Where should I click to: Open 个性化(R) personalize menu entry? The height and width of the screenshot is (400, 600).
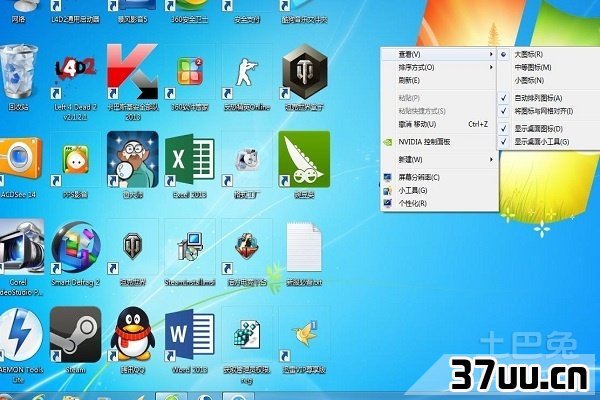[x=439, y=203]
